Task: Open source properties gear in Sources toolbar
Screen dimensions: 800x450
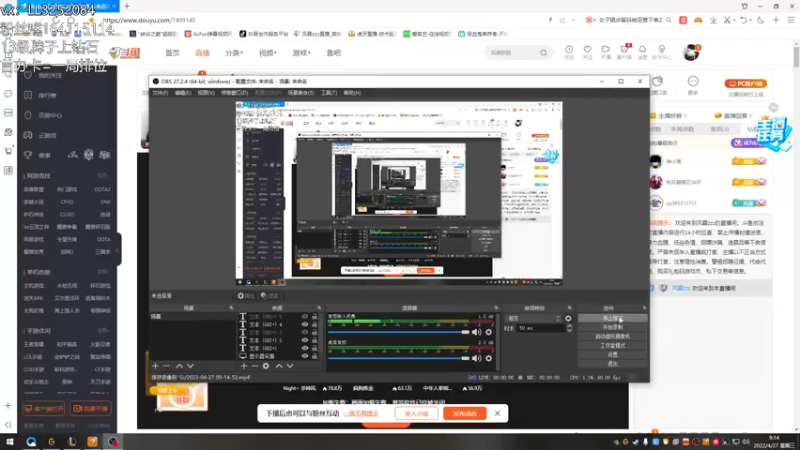Action: [266, 366]
